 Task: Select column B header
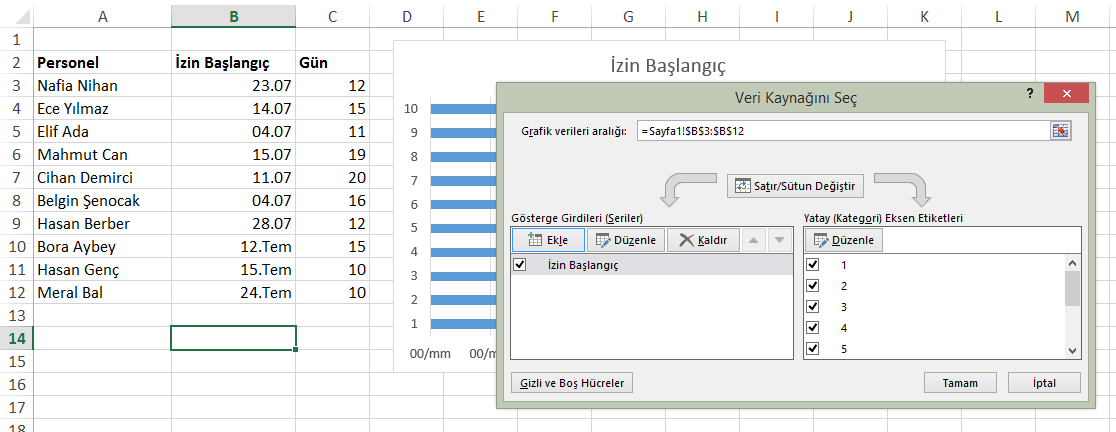[x=233, y=15]
